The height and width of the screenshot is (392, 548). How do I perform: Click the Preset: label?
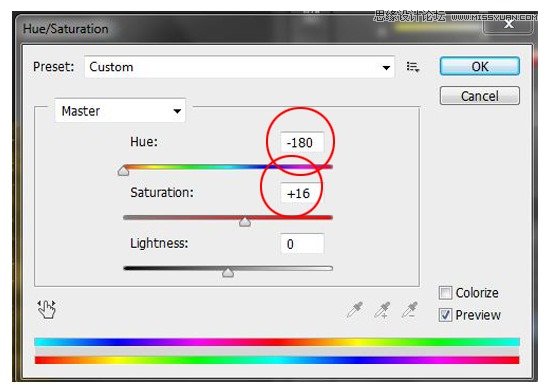coord(53,66)
